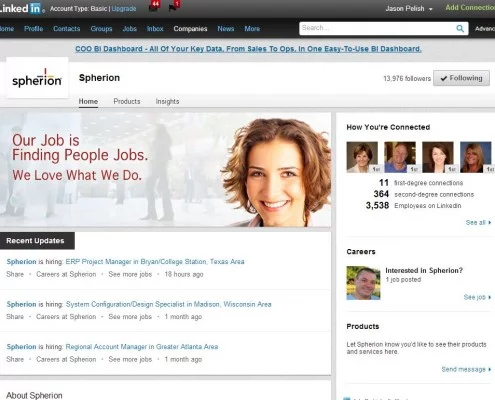The image size is (495, 400).
Task: Open the Groups menu
Action: [x=101, y=29]
